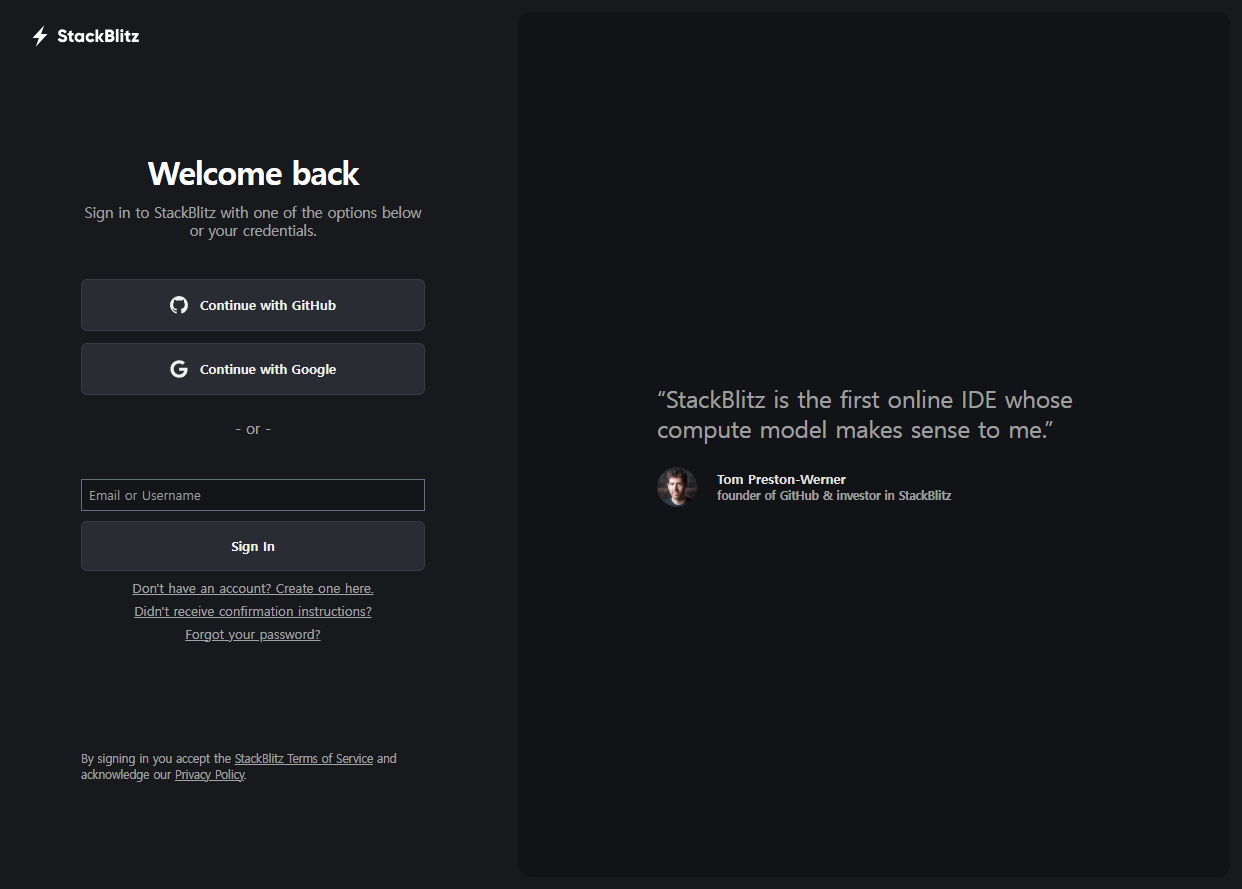
Task: Click the StackBlitz lightning bolt logo icon
Action: pos(40,37)
